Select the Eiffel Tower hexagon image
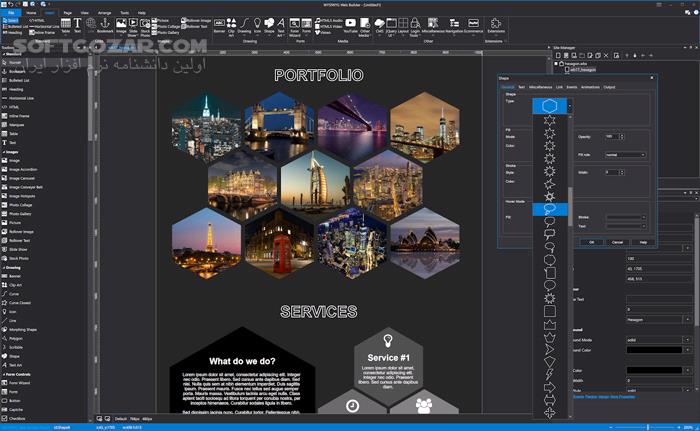The height and width of the screenshot is (431, 700). [x=207, y=243]
